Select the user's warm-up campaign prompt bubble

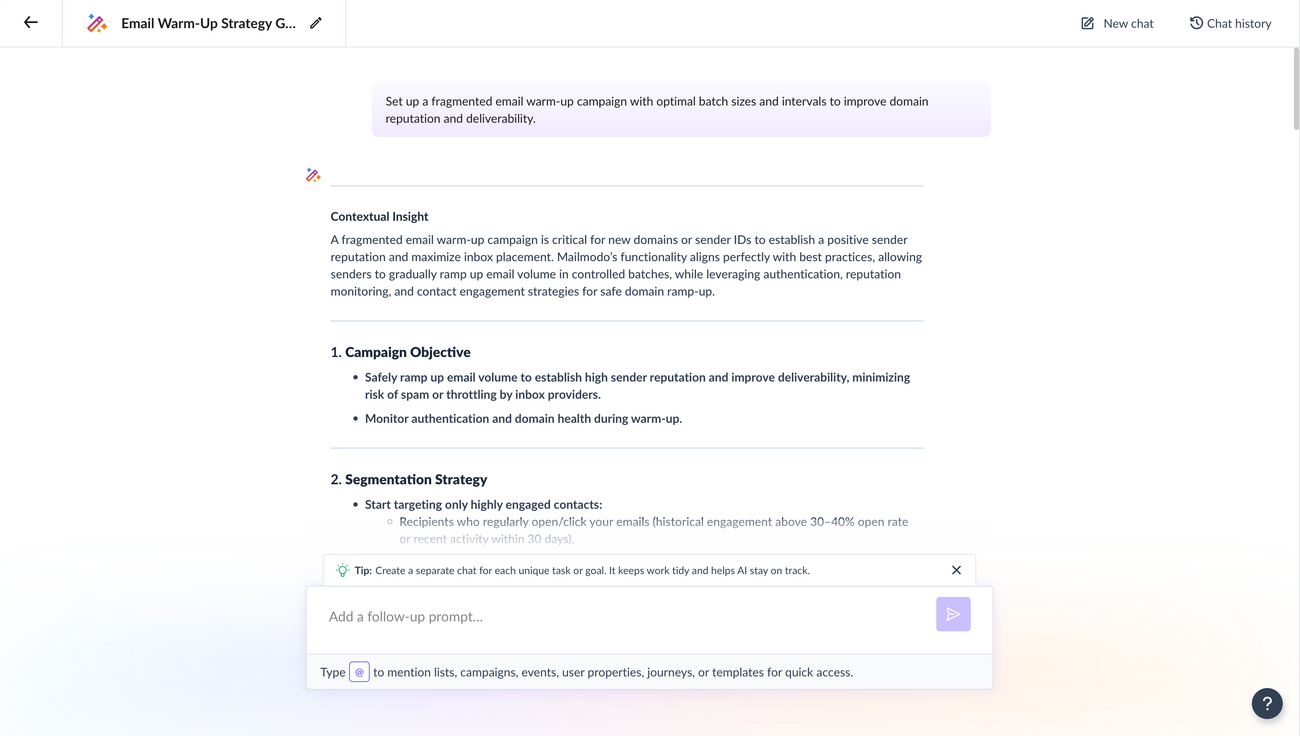(x=680, y=109)
